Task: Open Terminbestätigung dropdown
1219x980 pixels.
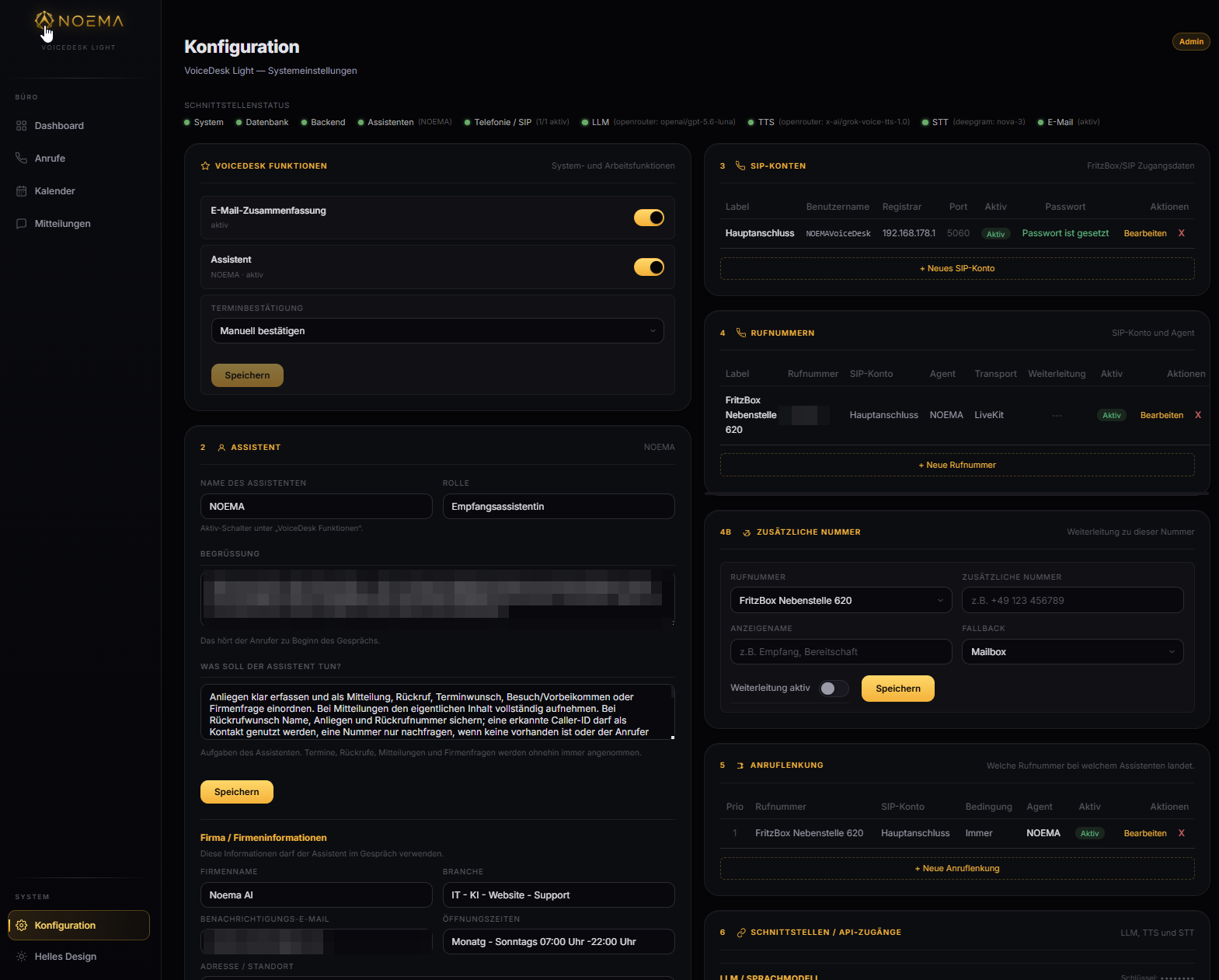Action: [437, 331]
